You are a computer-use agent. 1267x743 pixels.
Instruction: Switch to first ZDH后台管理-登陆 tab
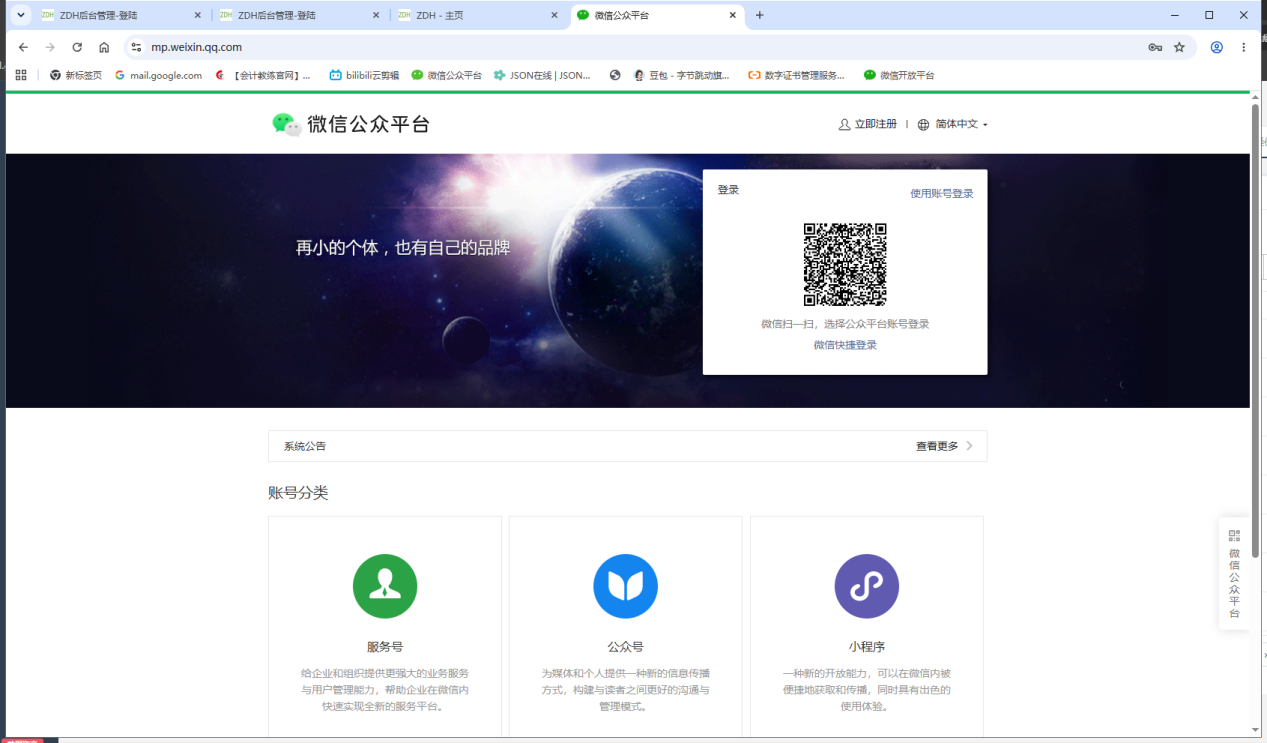point(120,15)
